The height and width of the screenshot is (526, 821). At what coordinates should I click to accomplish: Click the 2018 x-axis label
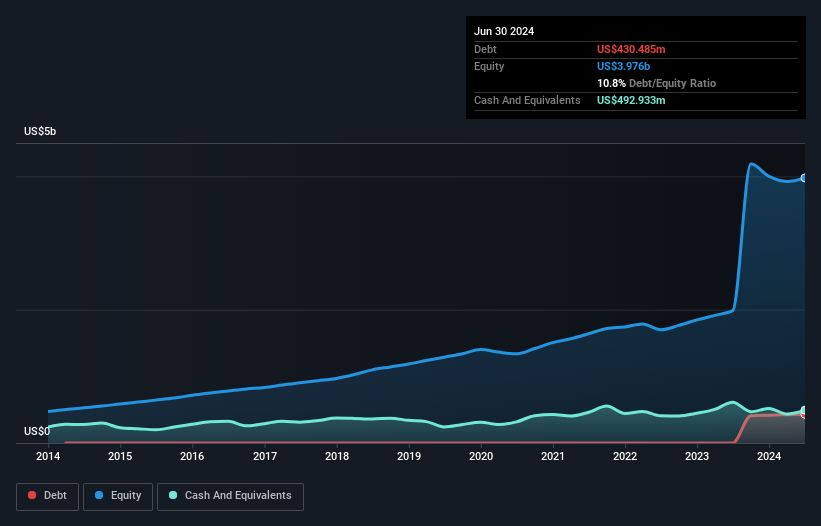337,456
